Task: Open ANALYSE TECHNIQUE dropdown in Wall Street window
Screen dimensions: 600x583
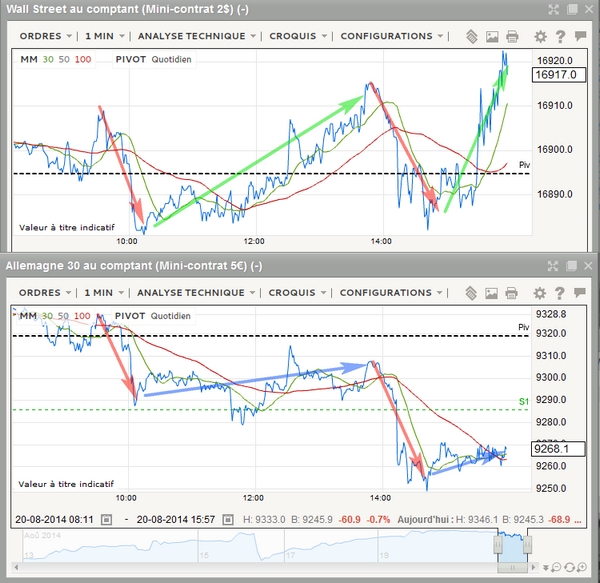Action: (197, 36)
